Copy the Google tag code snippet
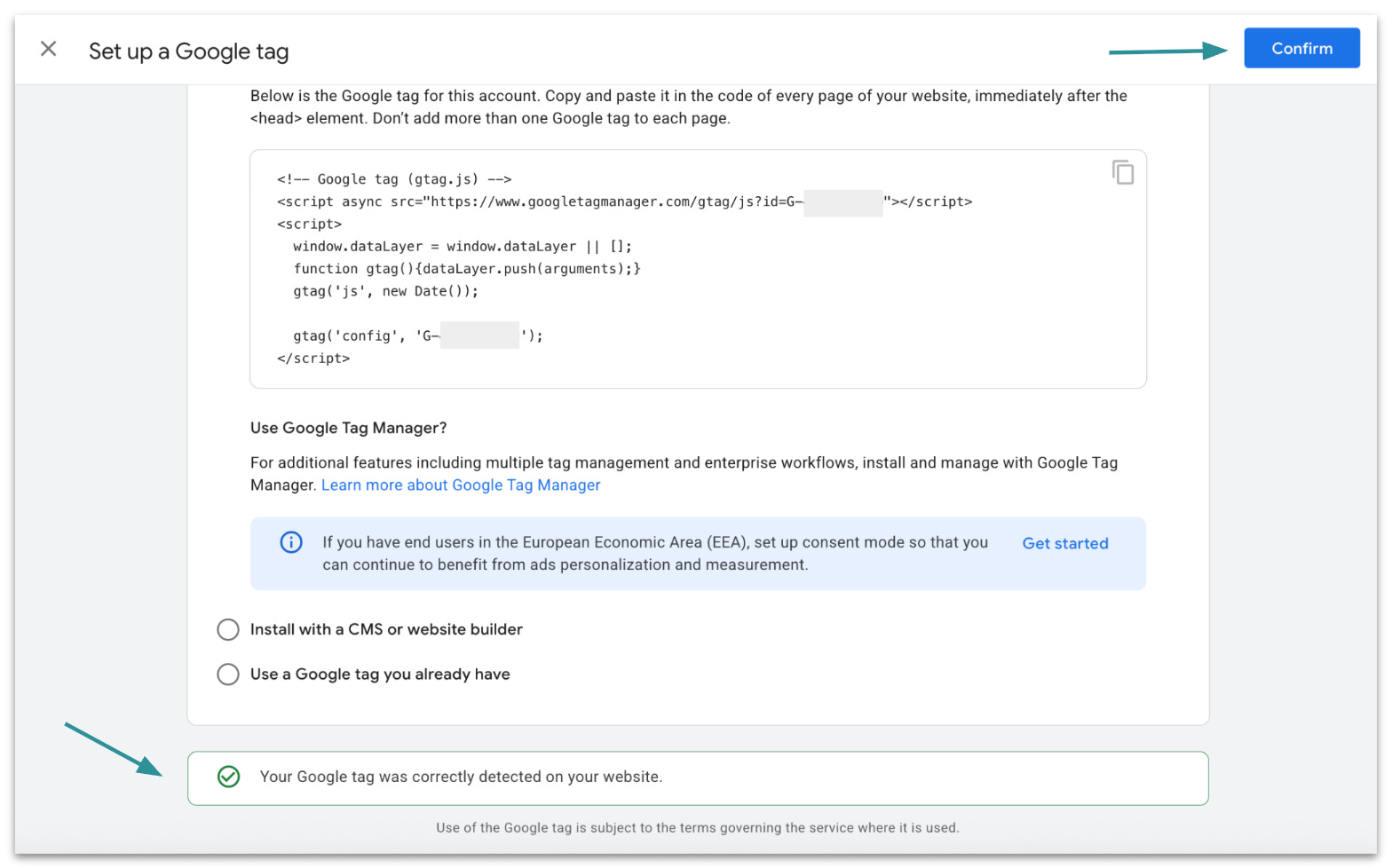This screenshot has width=1392, height=868. coord(1123,172)
